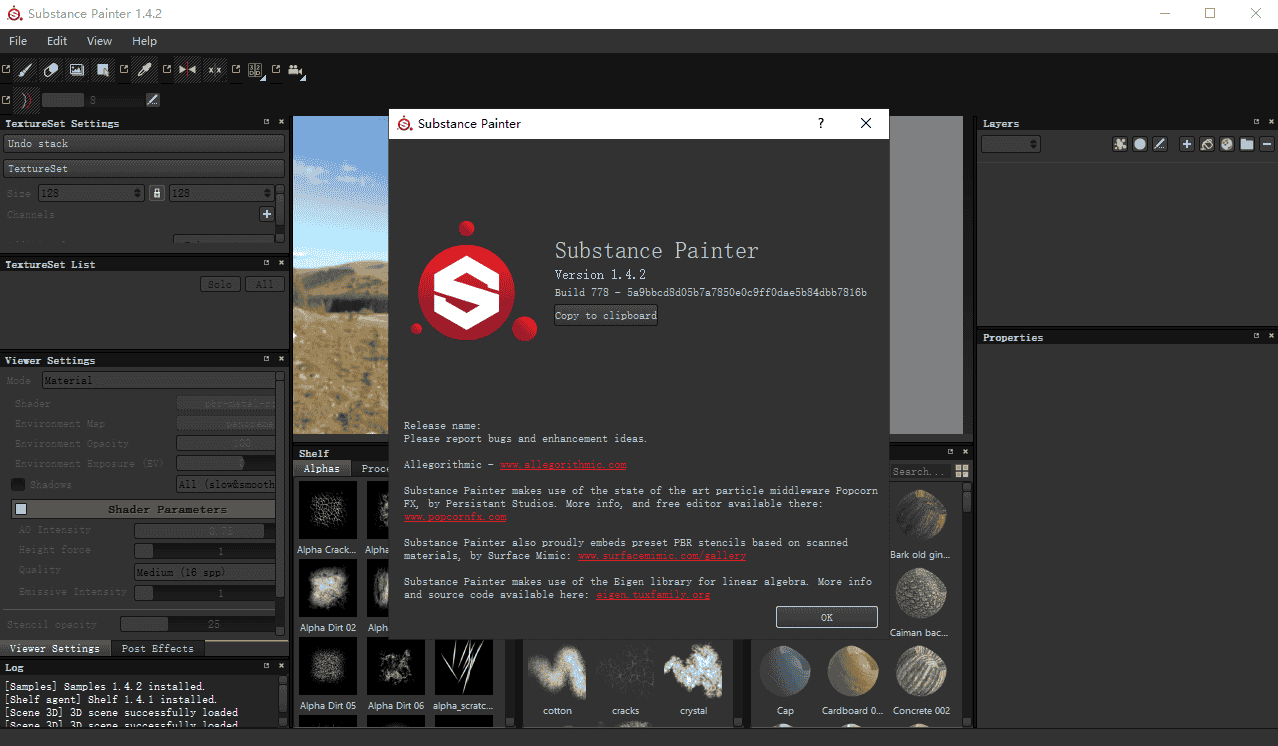
Task: Open the 2D/3D view layout selector
Action: pyautogui.click(x=254, y=70)
